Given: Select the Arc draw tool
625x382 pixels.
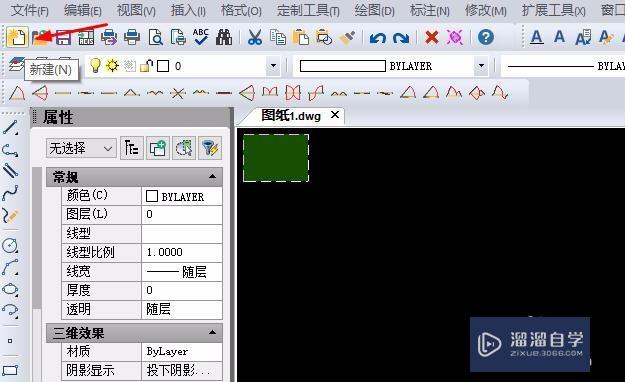Looking at the screenshot, I should pos(10,267).
